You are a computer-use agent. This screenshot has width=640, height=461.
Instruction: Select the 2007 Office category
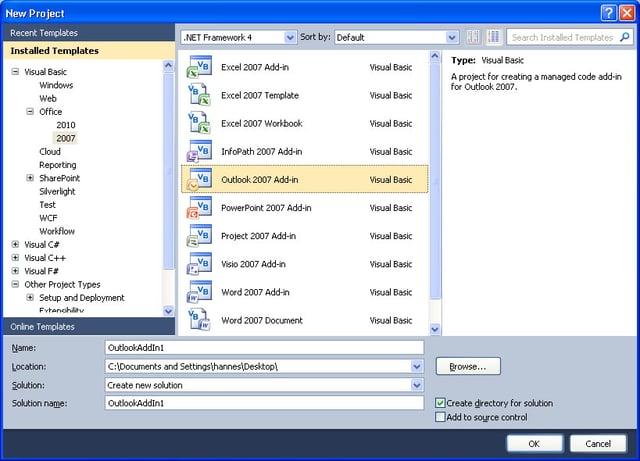[x=66, y=138]
